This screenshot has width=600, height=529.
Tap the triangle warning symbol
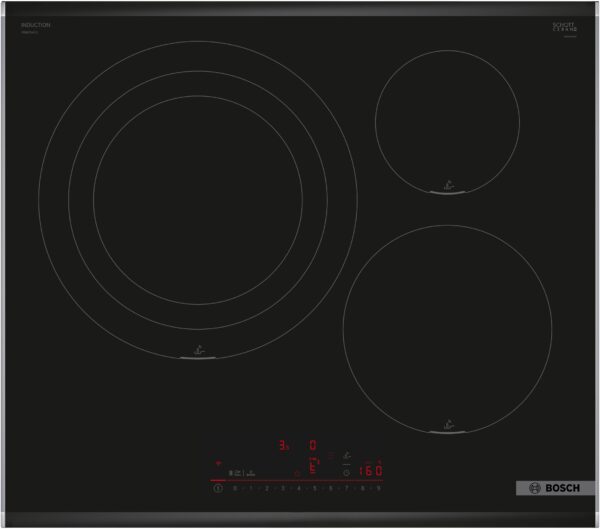pyautogui.click(x=297, y=473)
